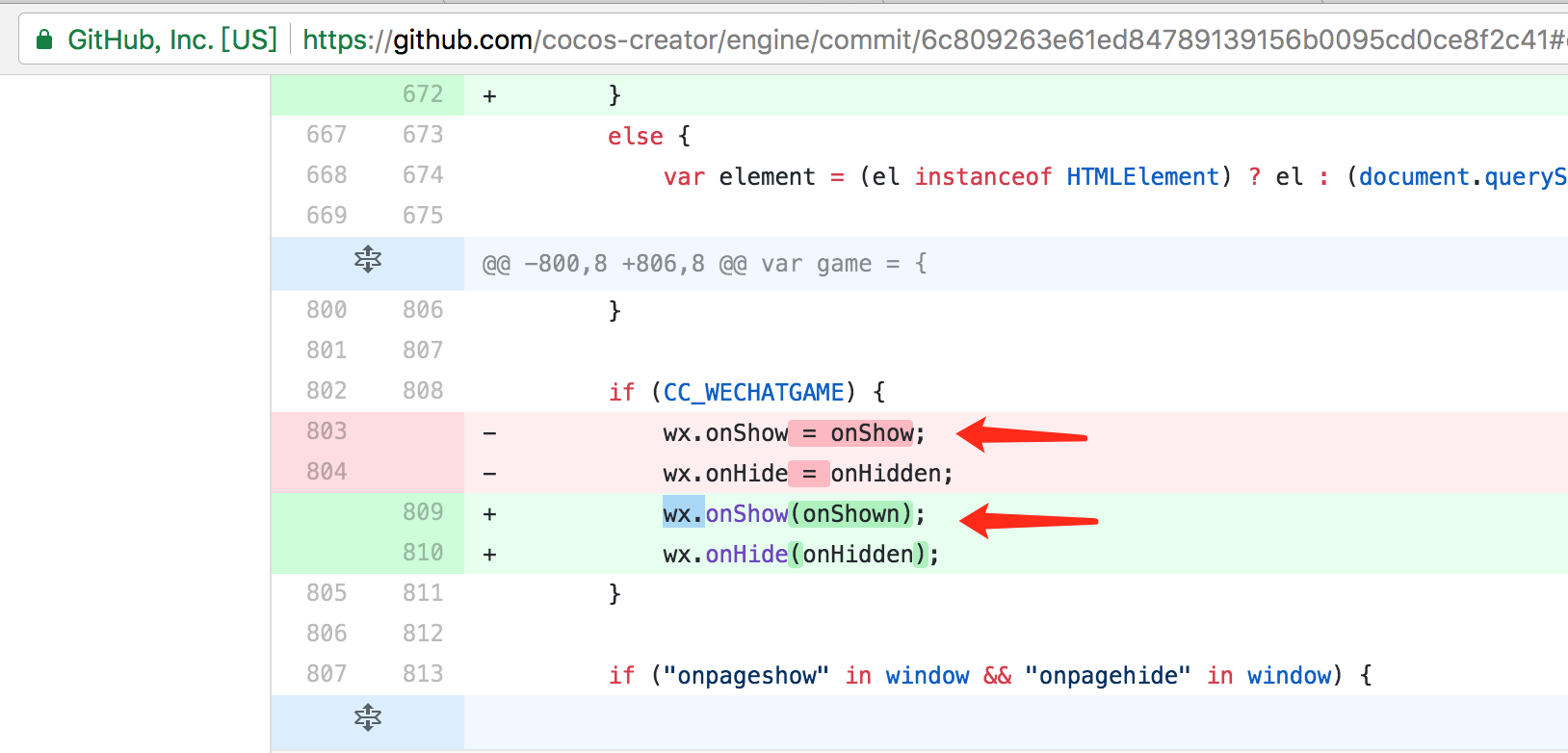Click original line number 668
Viewport: 1568px width, 753px height.
click(x=327, y=175)
